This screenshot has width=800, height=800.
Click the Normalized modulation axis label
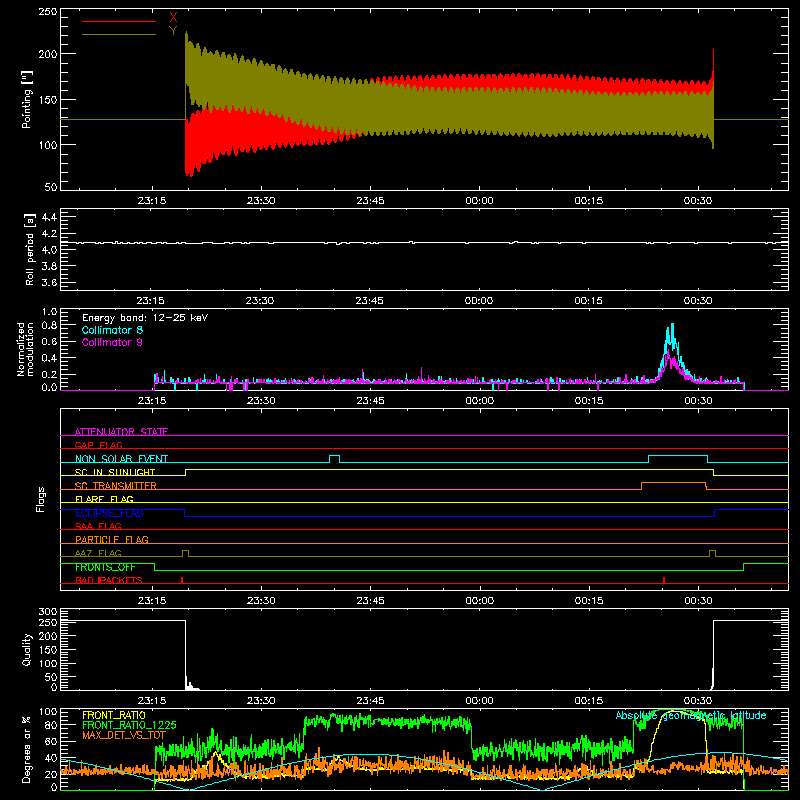pos(26,349)
